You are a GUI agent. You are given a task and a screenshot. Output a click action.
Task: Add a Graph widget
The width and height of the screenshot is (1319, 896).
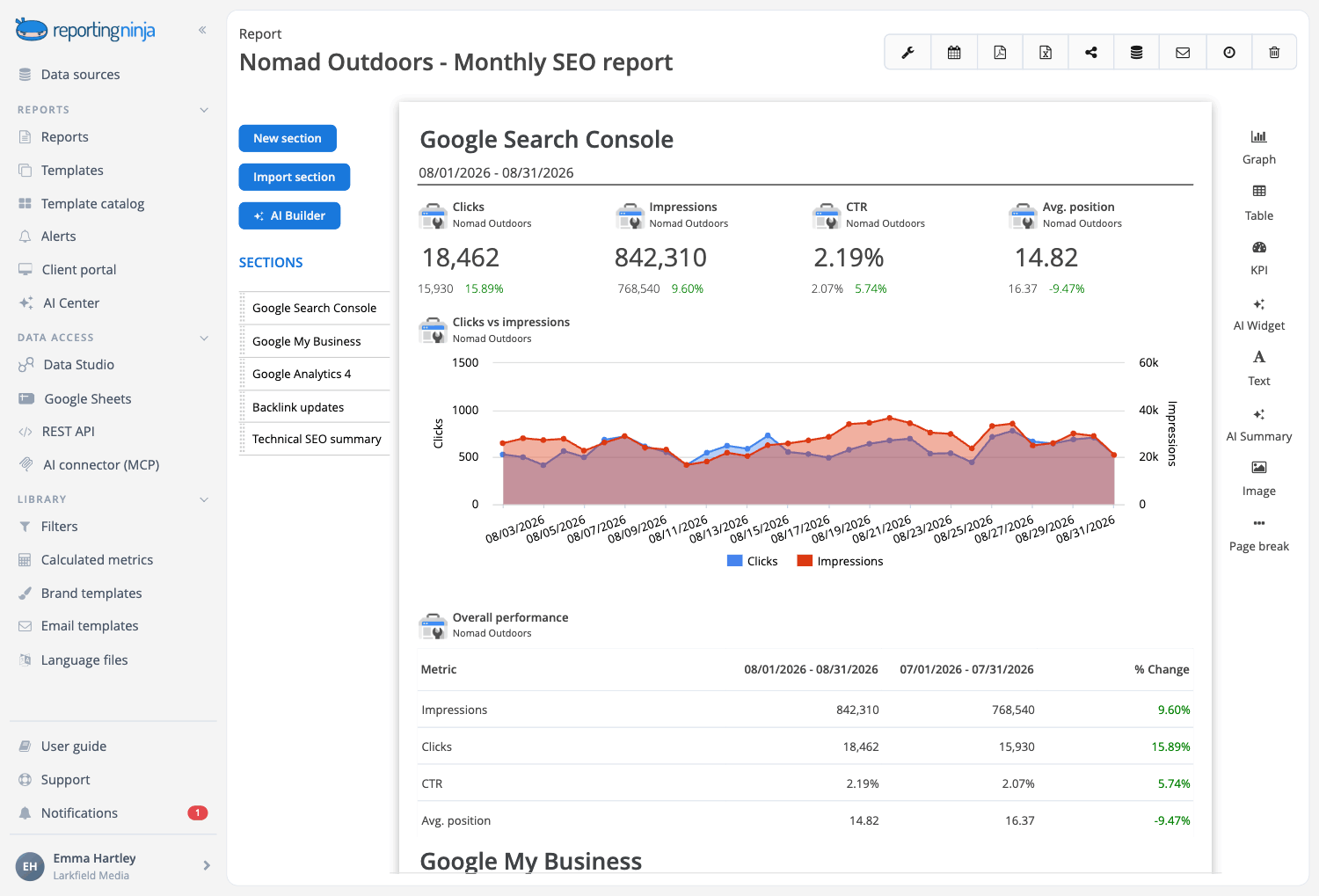coord(1259,148)
